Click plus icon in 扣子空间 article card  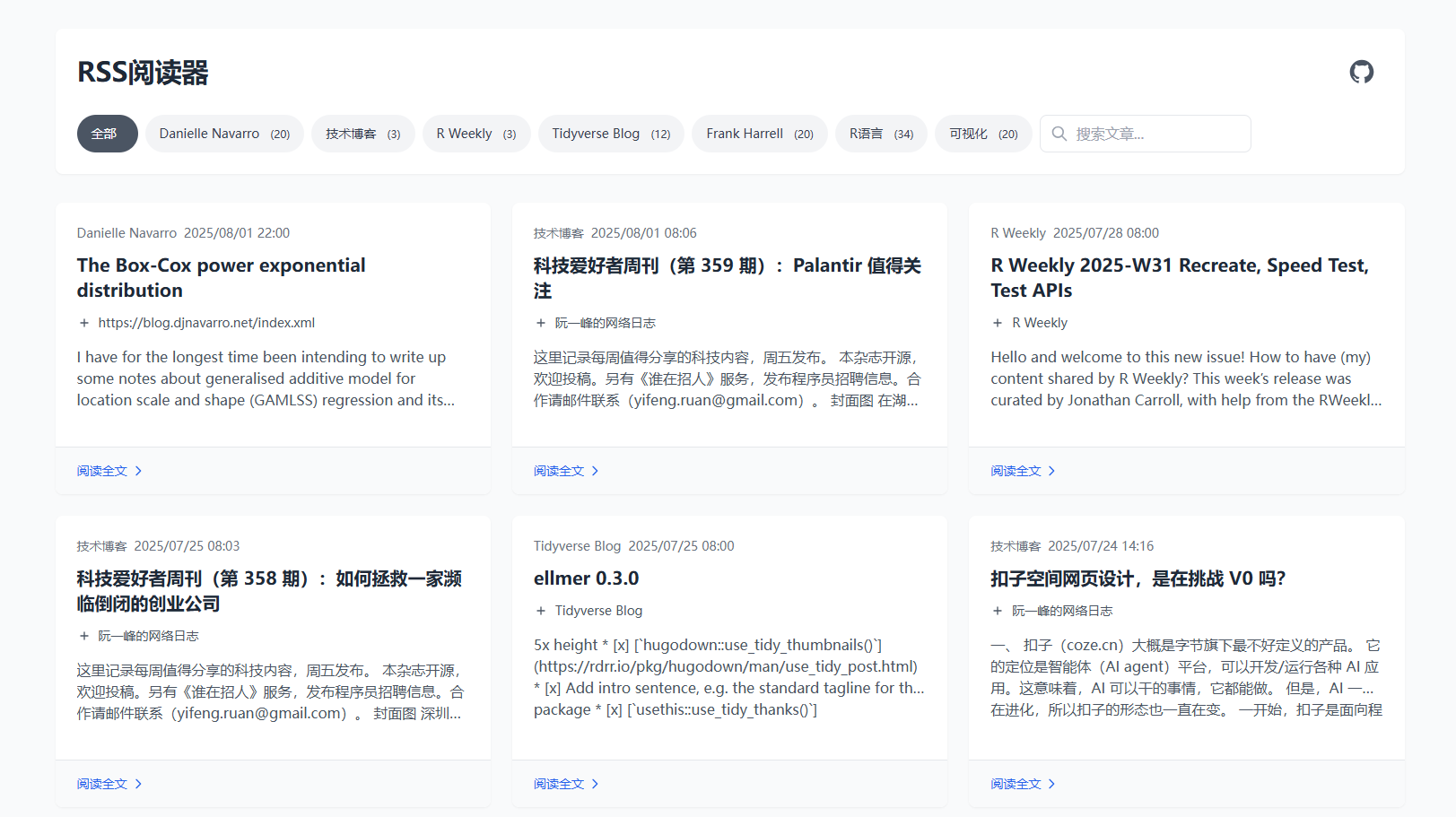point(998,611)
